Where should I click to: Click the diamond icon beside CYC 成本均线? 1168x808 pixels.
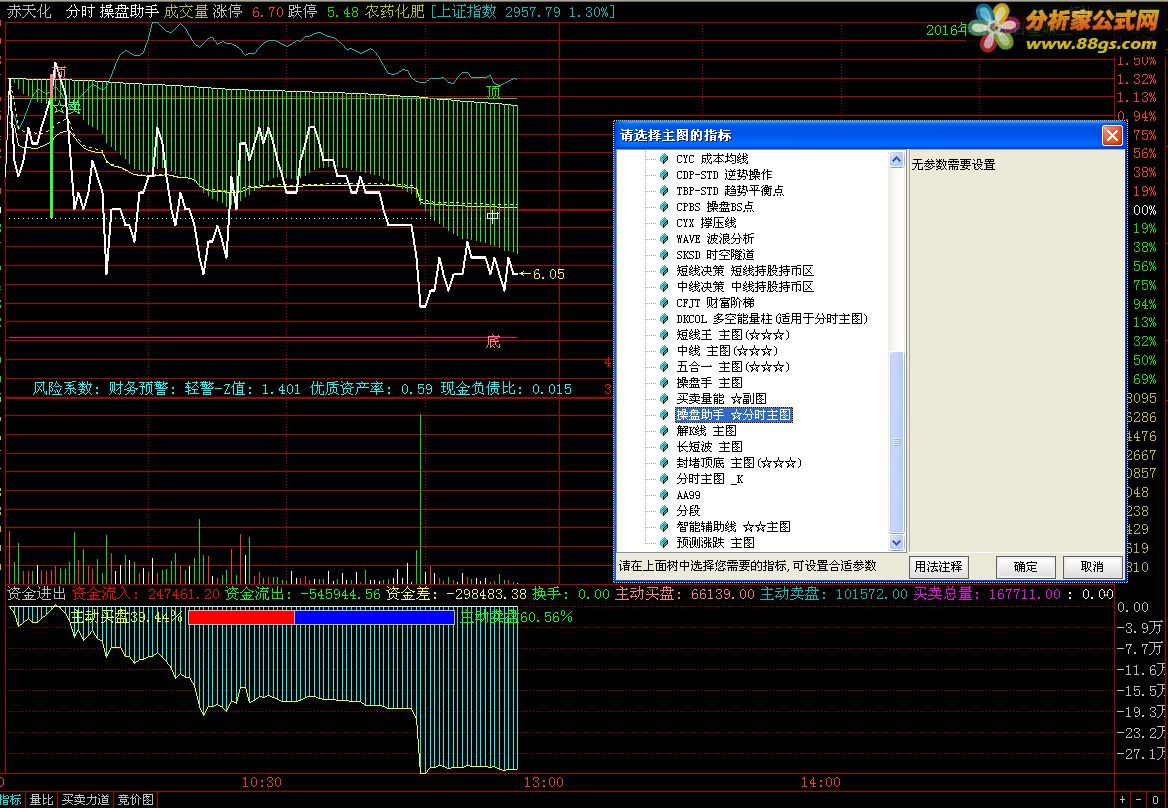click(664, 159)
